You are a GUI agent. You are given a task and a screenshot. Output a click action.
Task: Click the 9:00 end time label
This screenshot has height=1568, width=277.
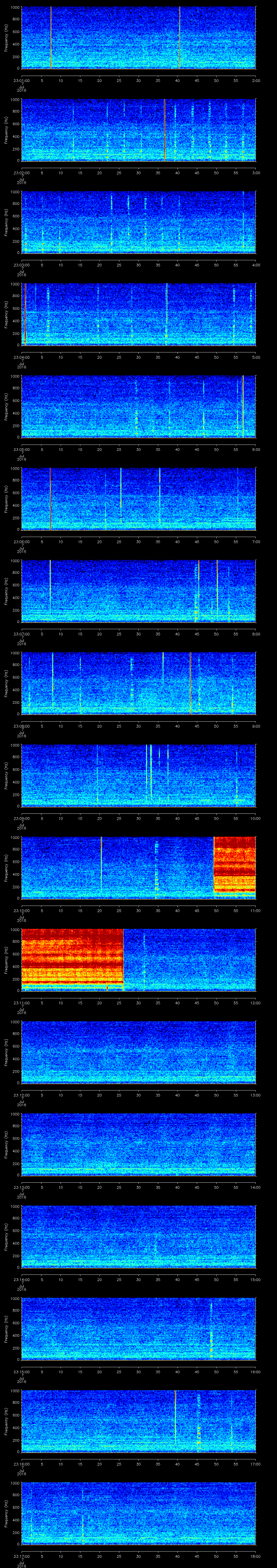256,726
